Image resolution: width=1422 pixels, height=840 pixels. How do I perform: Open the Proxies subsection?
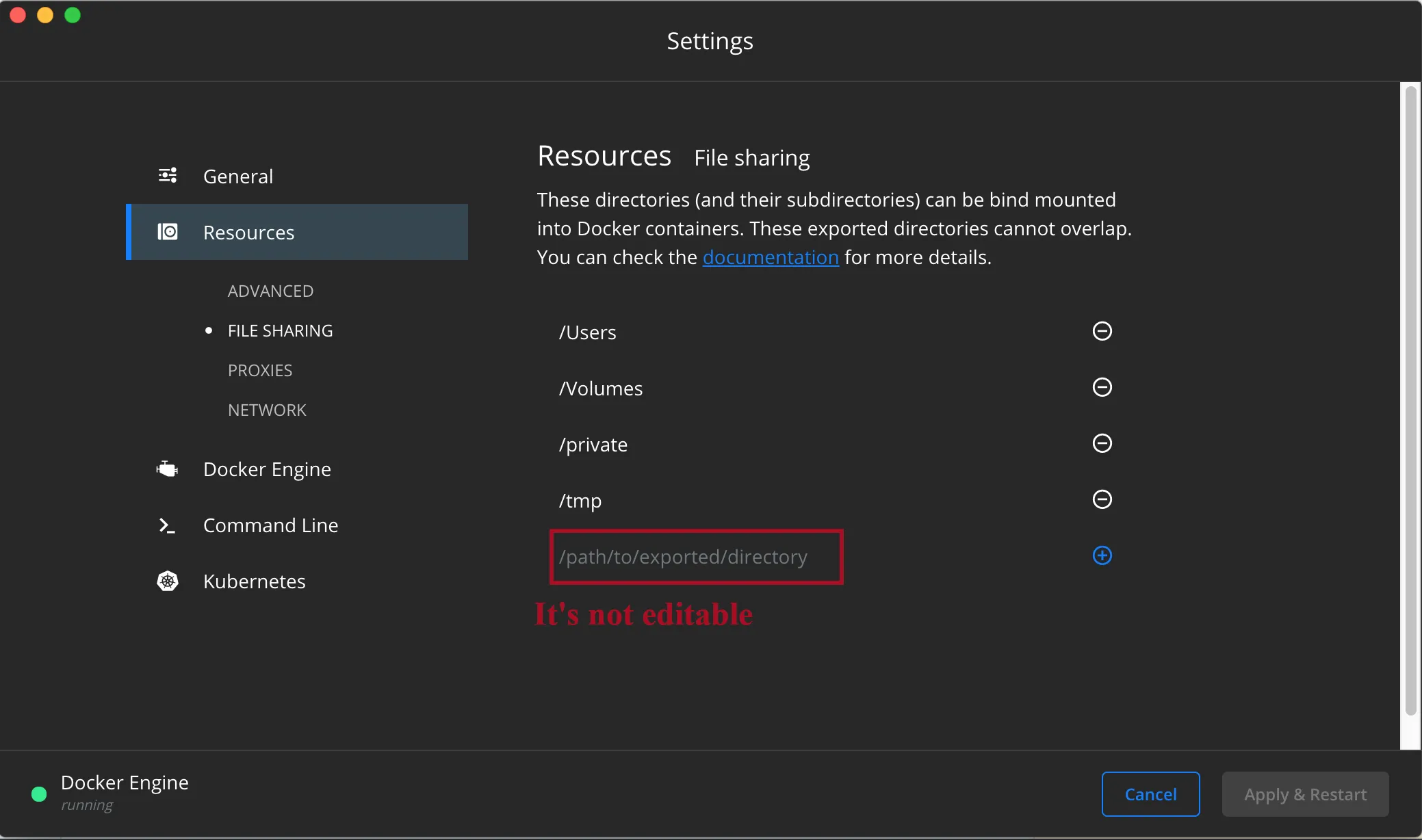260,371
